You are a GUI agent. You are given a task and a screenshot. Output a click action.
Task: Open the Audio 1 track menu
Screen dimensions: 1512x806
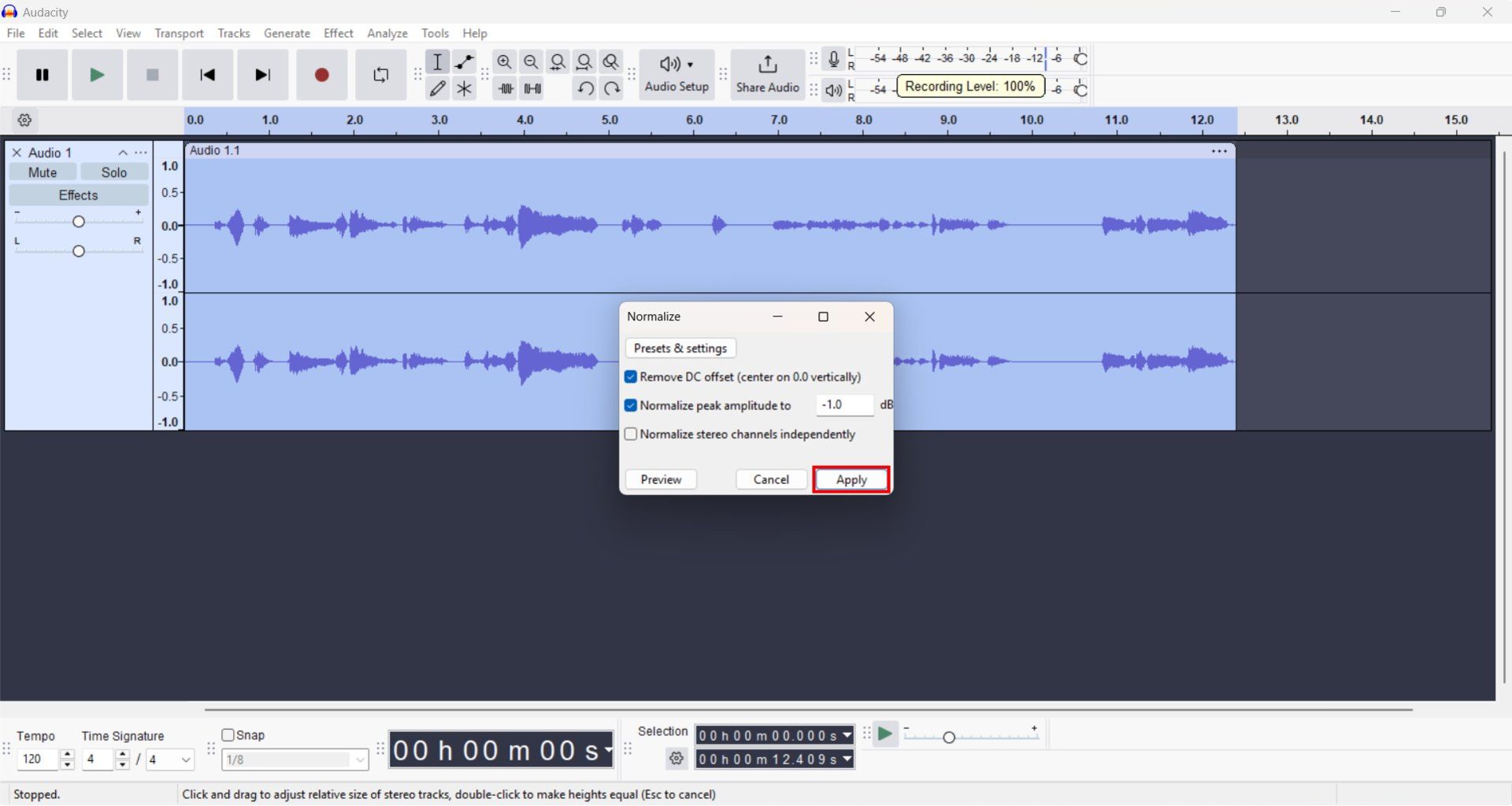click(141, 153)
